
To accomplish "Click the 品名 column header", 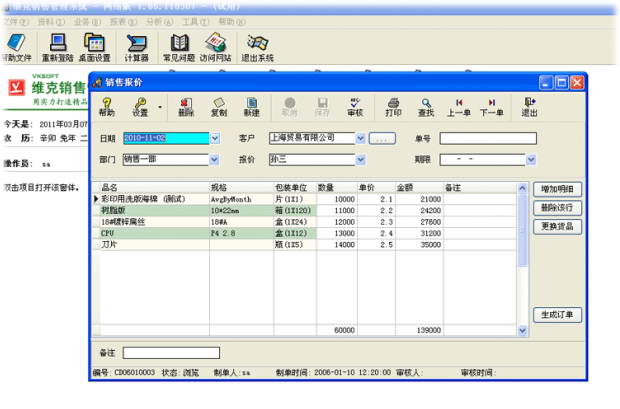I will (155, 188).
